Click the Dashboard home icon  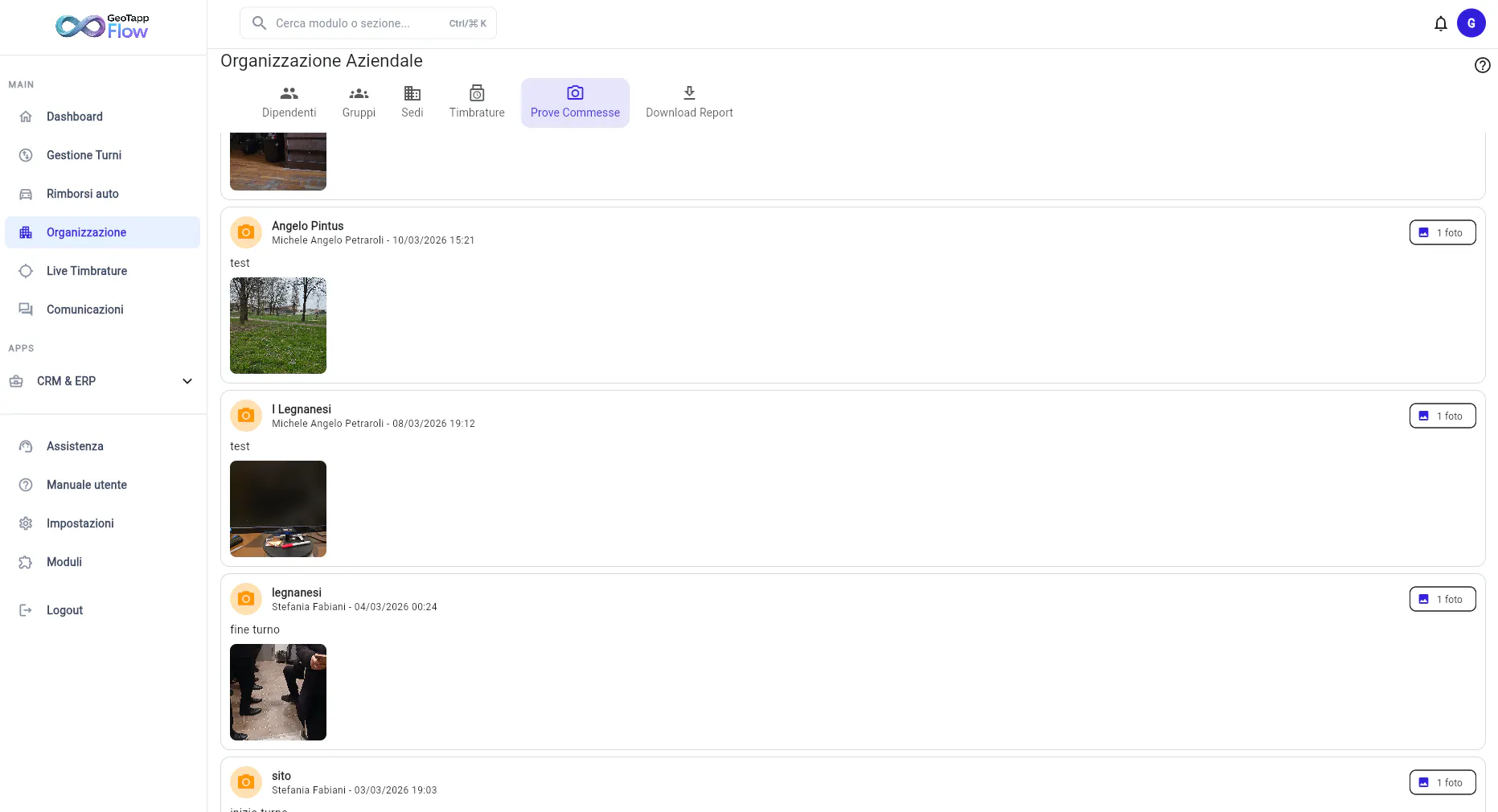pos(26,117)
